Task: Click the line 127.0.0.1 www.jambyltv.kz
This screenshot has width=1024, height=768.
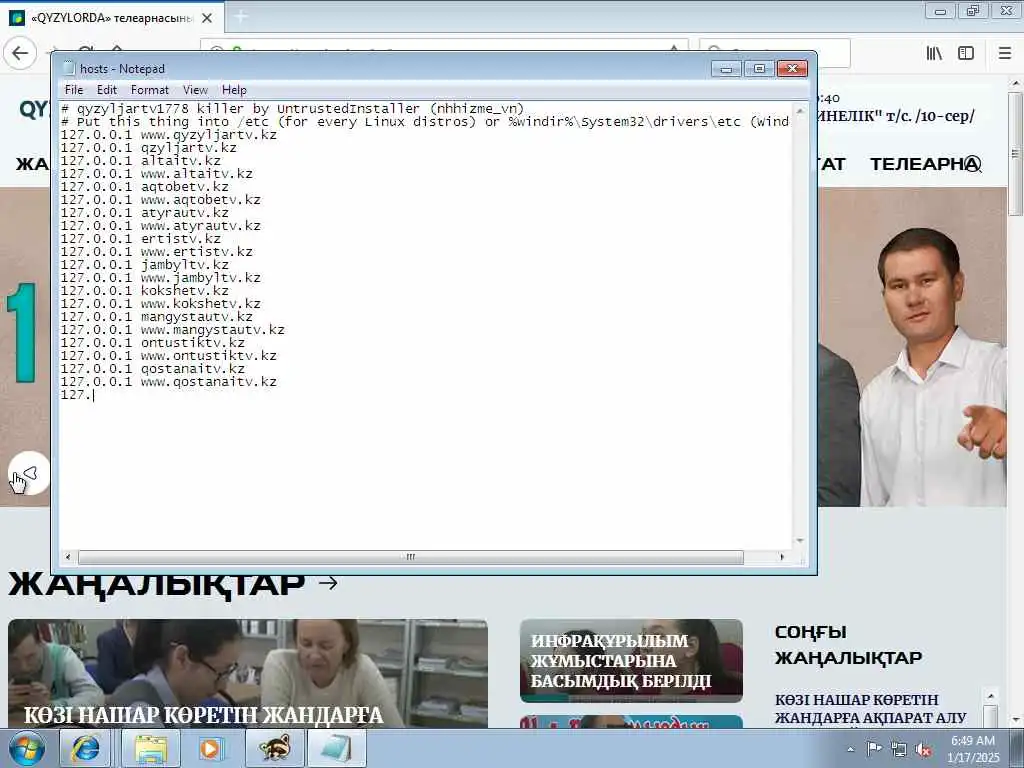Action: (161, 278)
